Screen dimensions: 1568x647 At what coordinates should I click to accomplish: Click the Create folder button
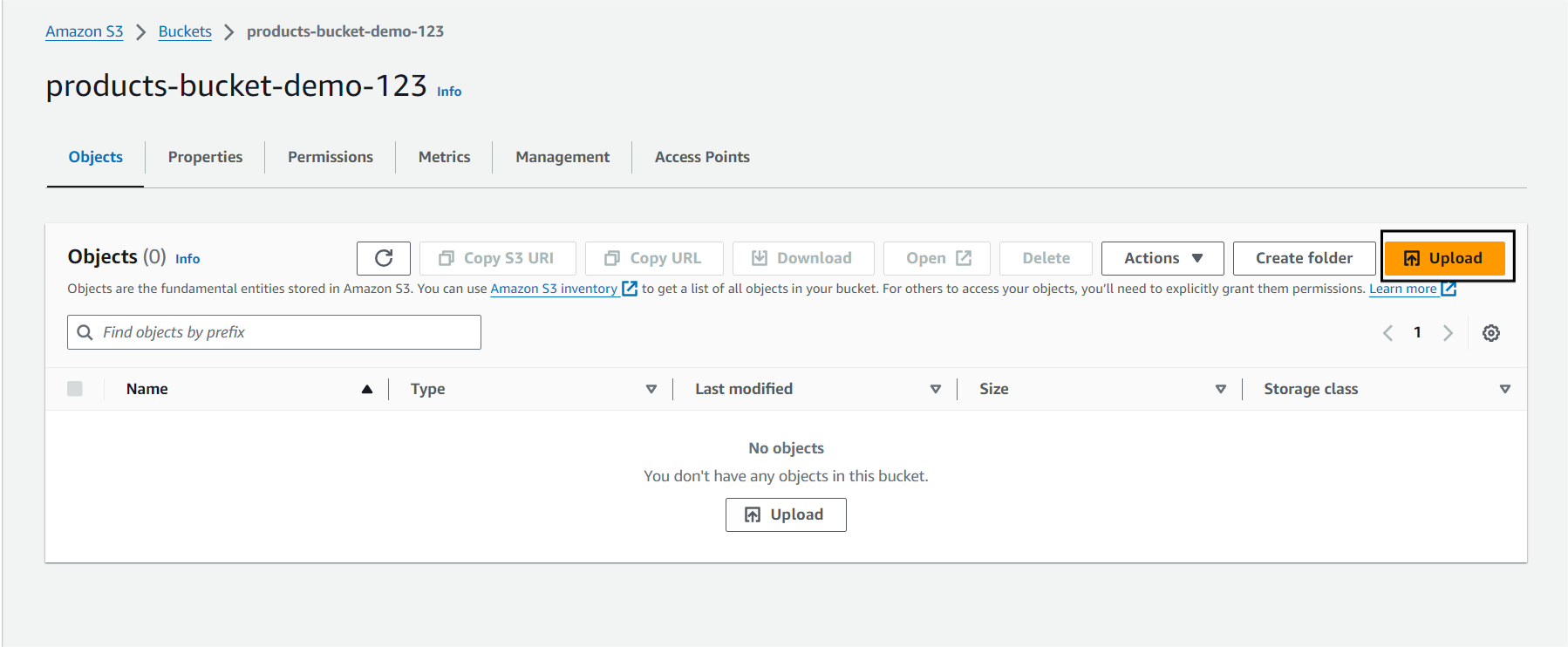[x=1304, y=258]
